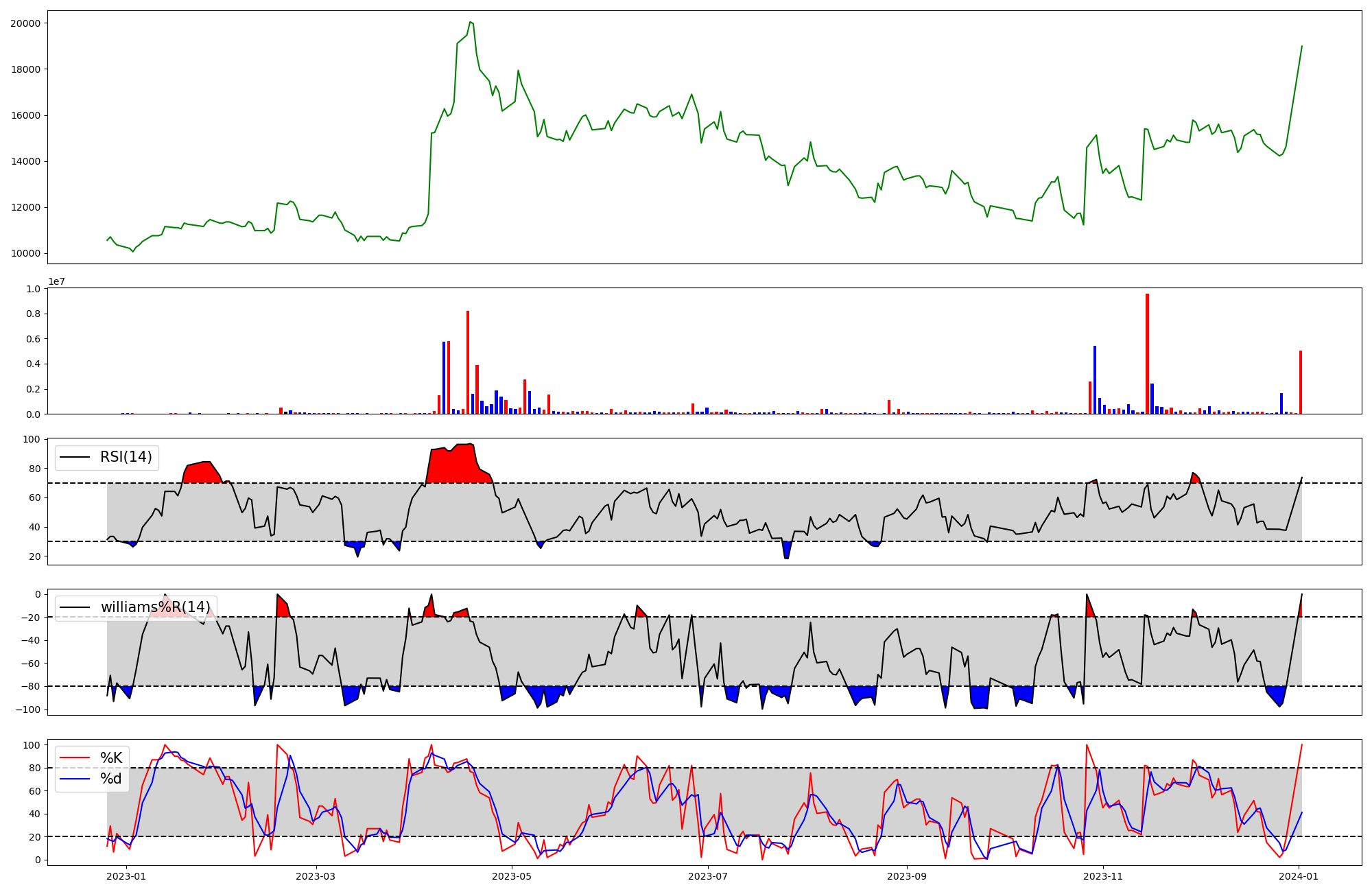Click the tallest red volume bar
This screenshot has width=1372, height=892.
pyautogui.click(x=1147, y=354)
